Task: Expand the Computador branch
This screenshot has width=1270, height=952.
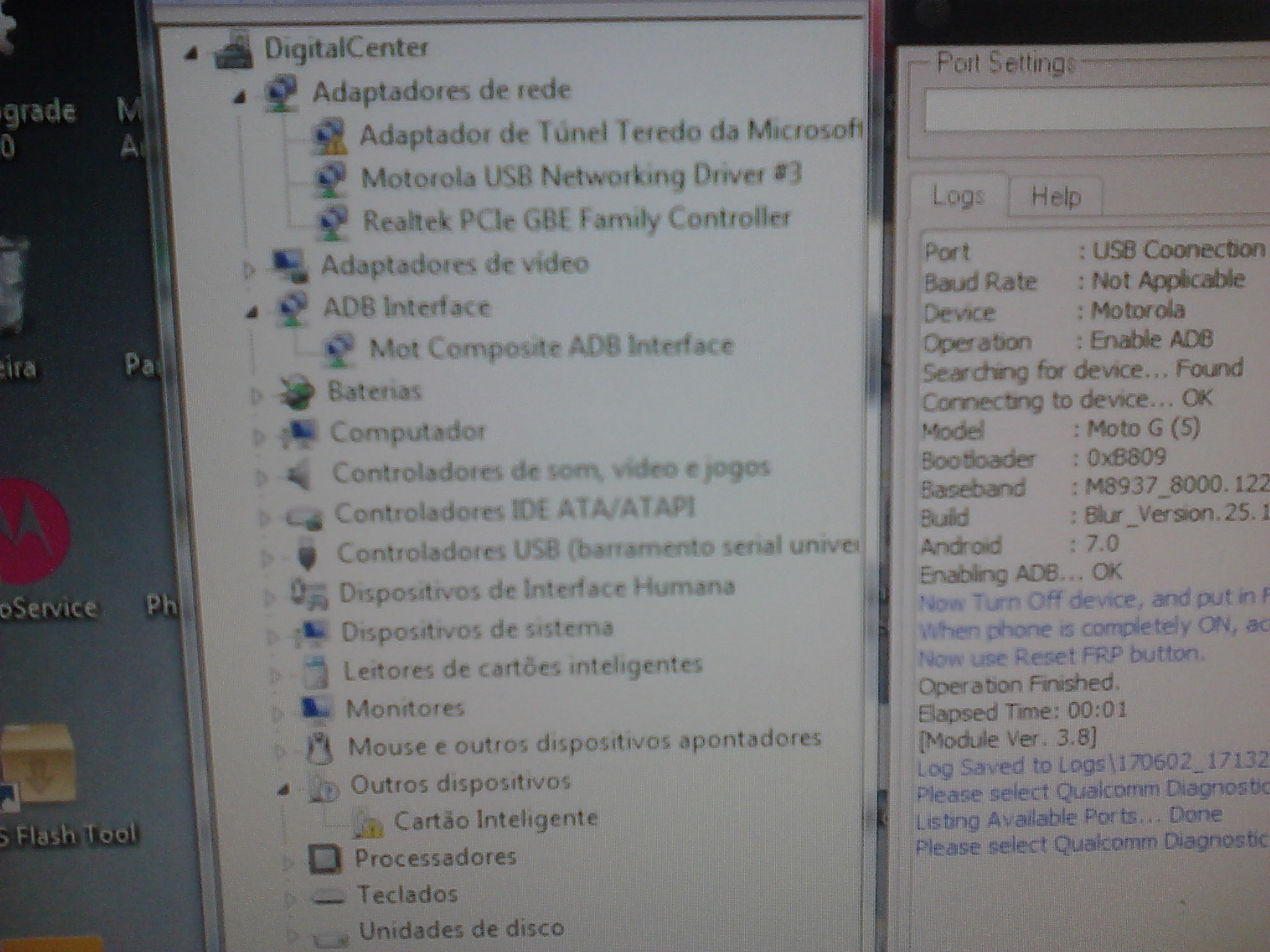Action: 260,436
